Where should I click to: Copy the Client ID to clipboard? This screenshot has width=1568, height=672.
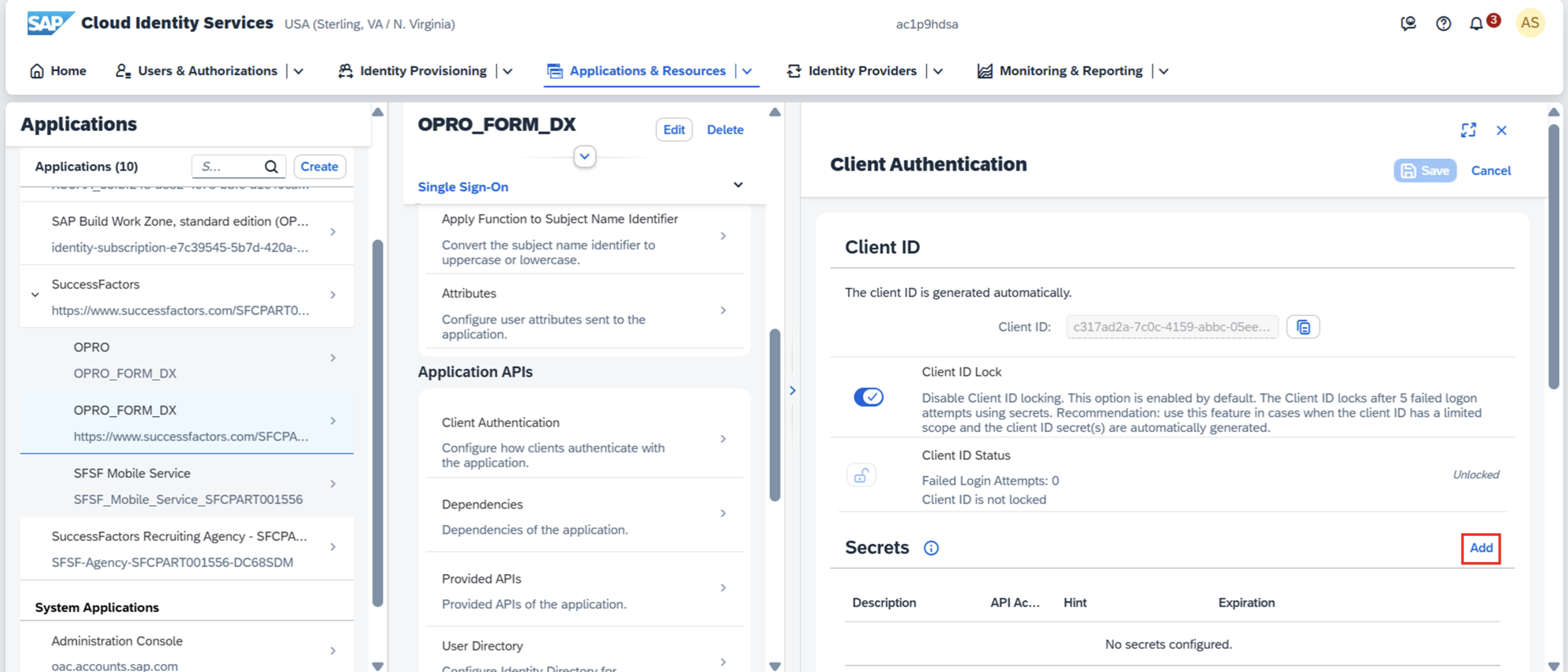(1303, 327)
